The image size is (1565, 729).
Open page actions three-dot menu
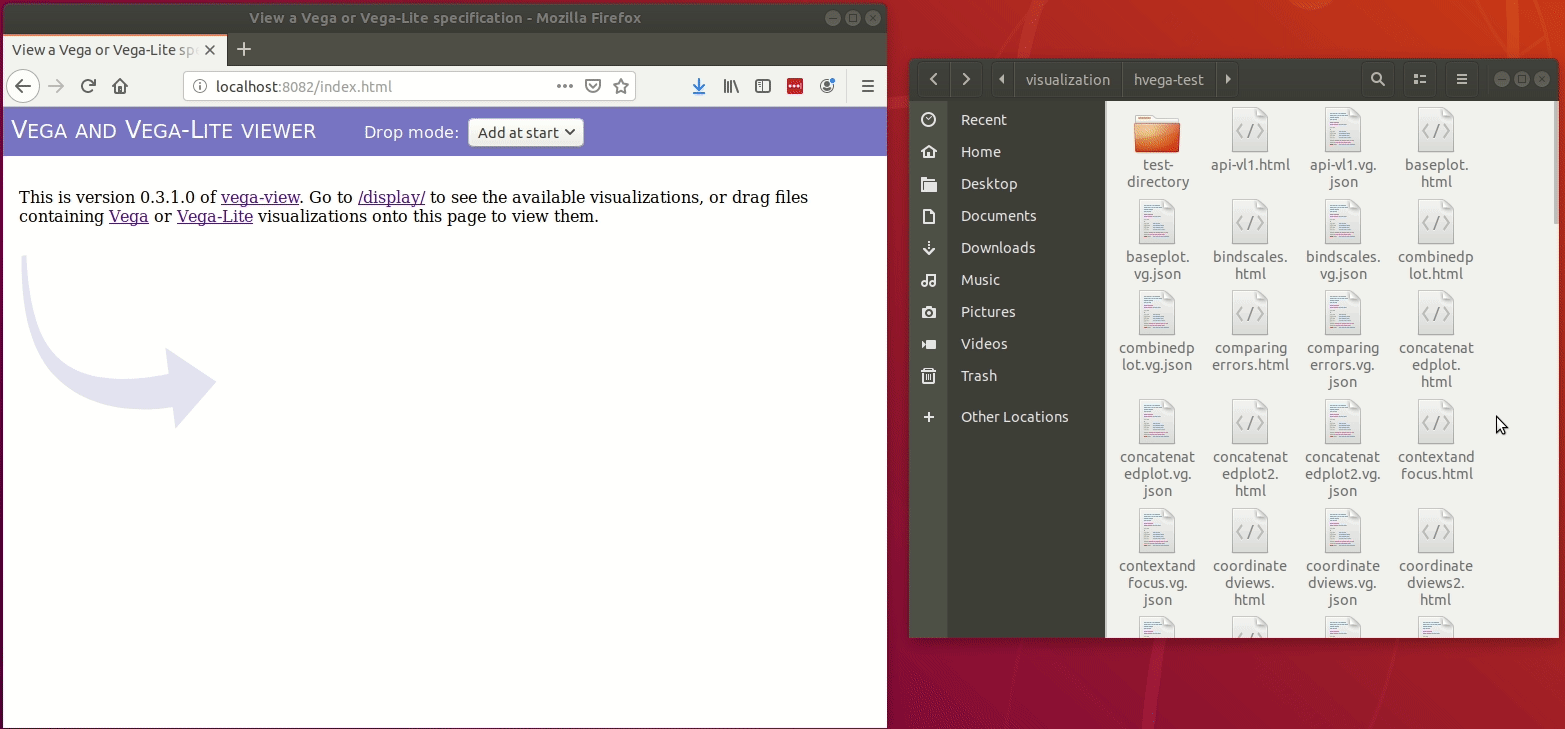[x=565, y=86]
